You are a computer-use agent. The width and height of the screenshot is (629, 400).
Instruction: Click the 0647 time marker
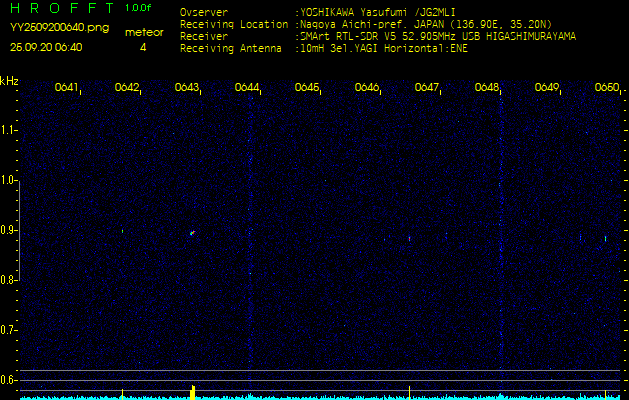(427, 87)
